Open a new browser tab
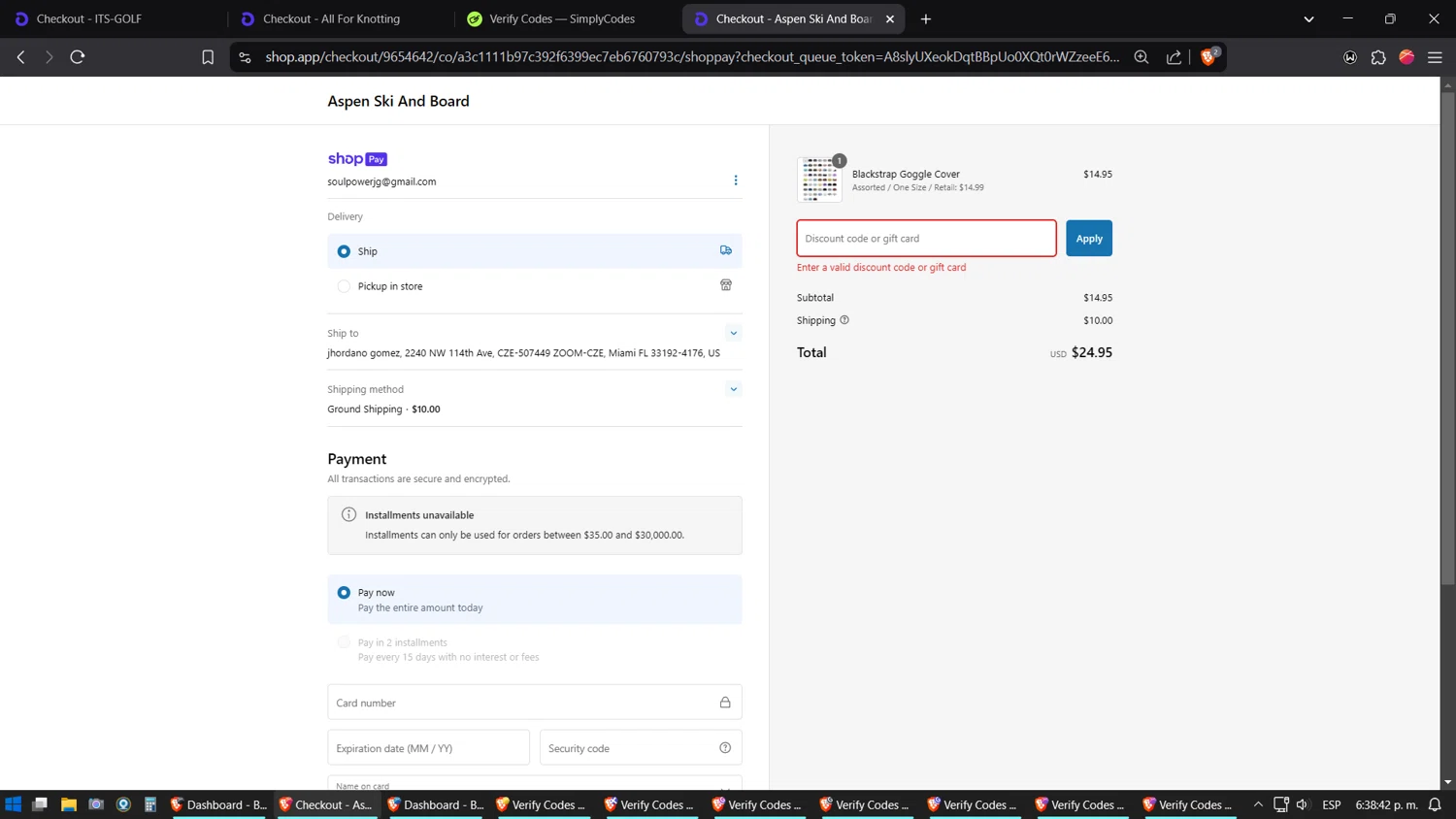The width and height of the screenshot is (1456, 819). (x=926, y=18)
